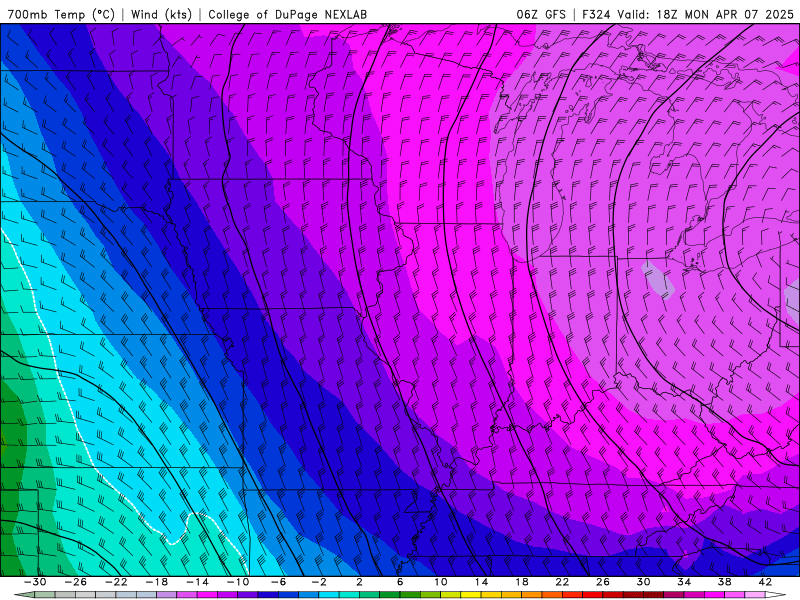The height and width of the screenshot is (600, 800).
Task: Click the "F324" forecast hour text
Action: tap(596, 14)
